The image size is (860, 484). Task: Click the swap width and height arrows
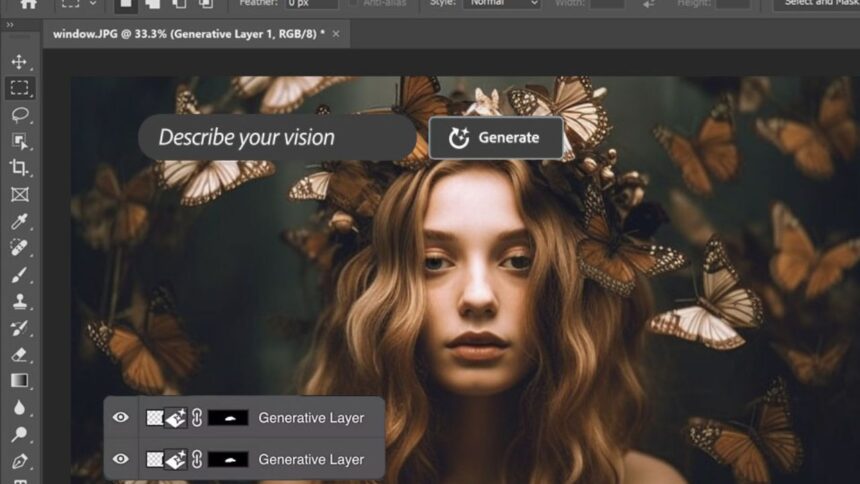649,4
